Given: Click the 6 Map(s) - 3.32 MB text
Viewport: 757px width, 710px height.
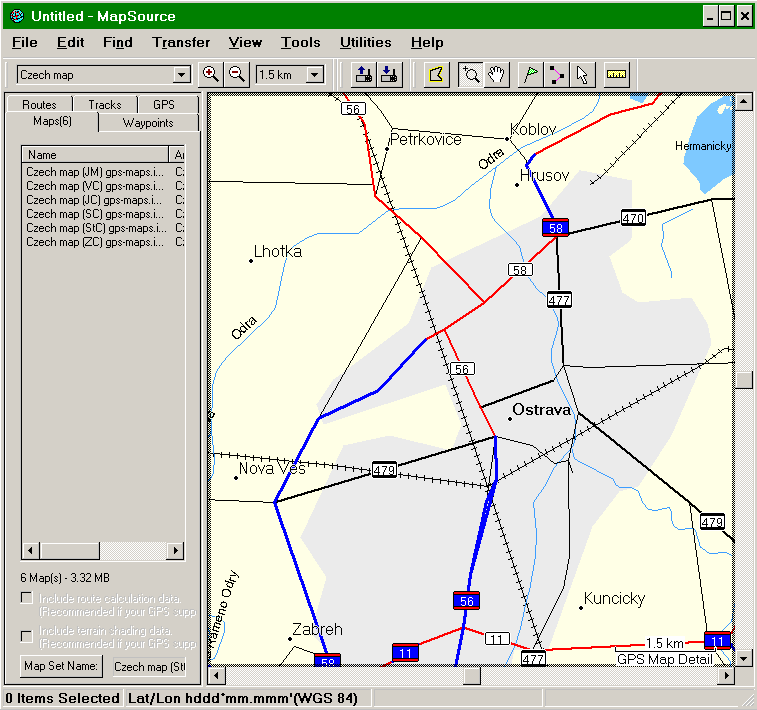Looking at the screenshot, I should pos(65,578).
